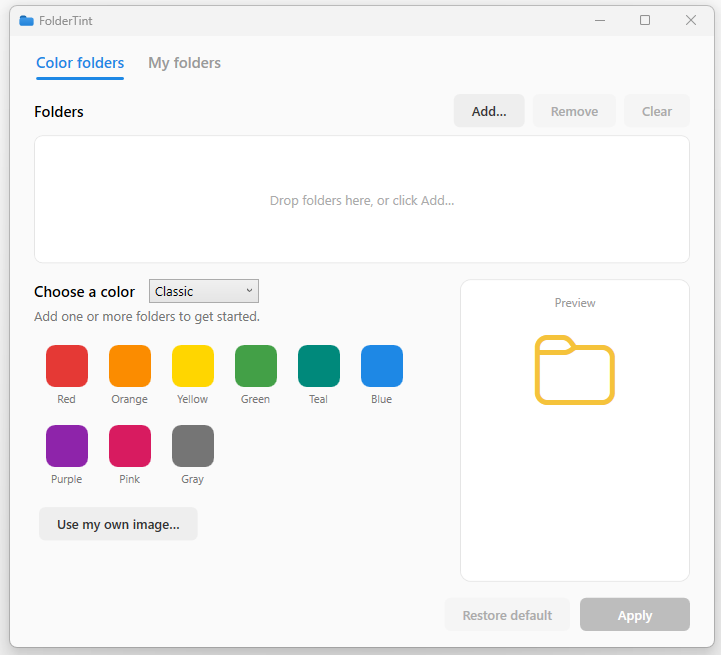This screenshot has width=721, height=655.
Task: Pick the Orange color swatch
Action: click(130, 366)
